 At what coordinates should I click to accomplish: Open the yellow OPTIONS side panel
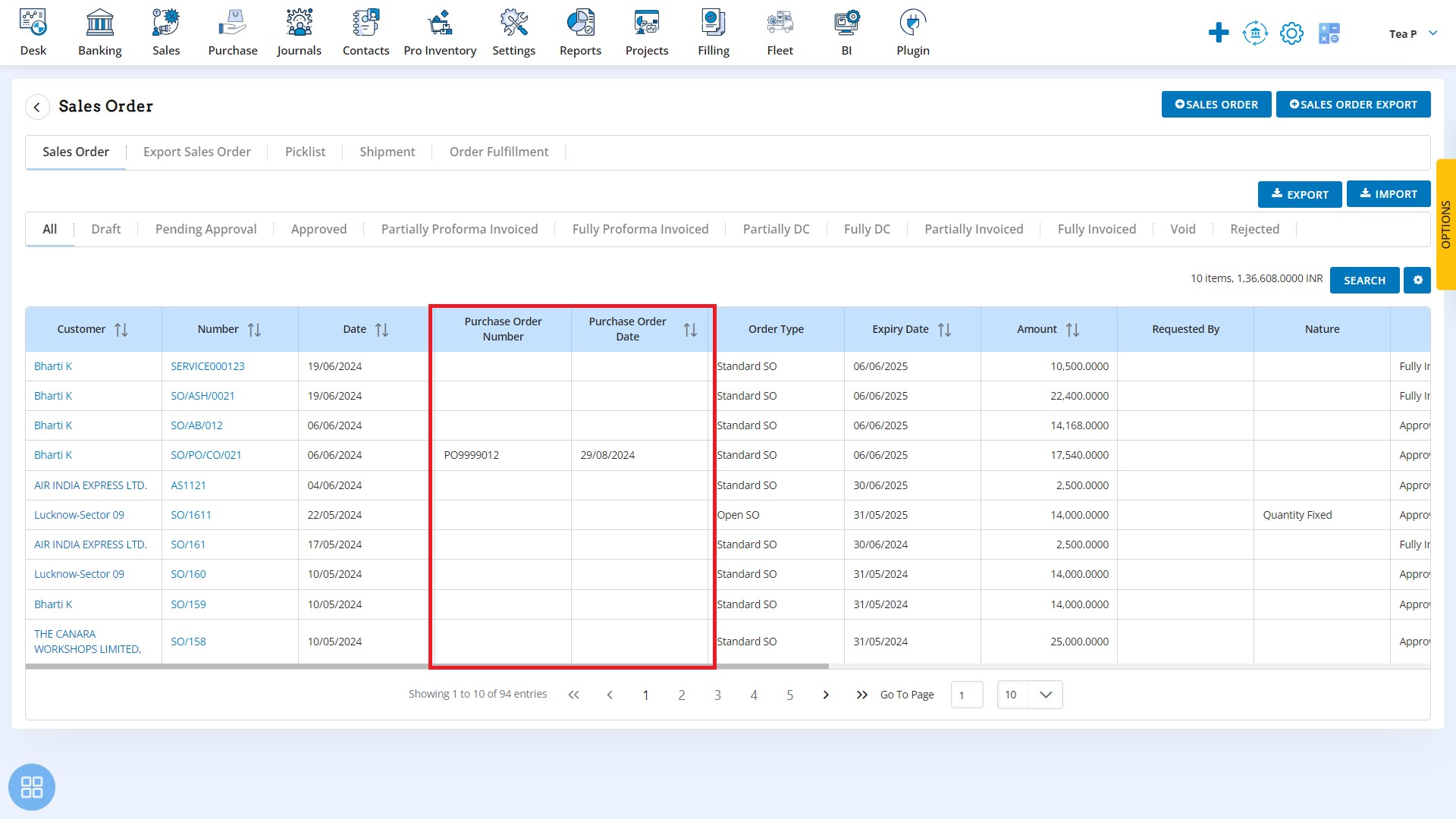[1445, 224]
